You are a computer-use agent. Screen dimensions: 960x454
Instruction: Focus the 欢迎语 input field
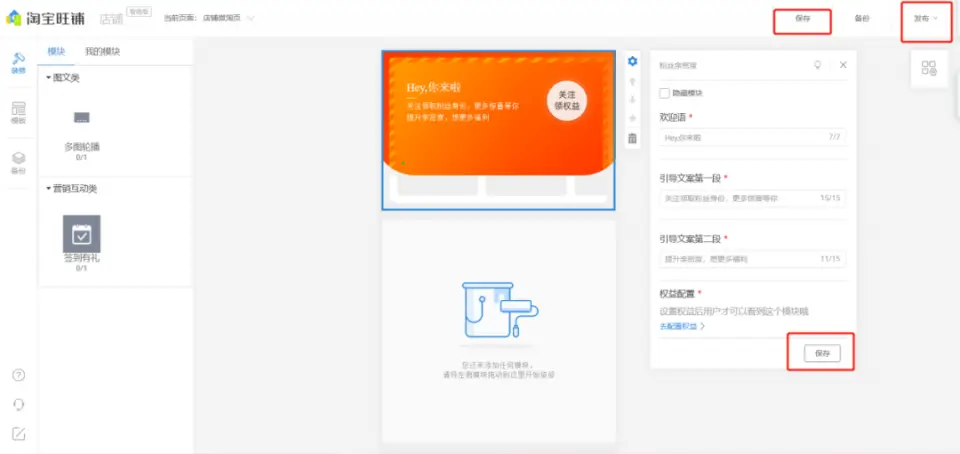(x=752, y=138)
